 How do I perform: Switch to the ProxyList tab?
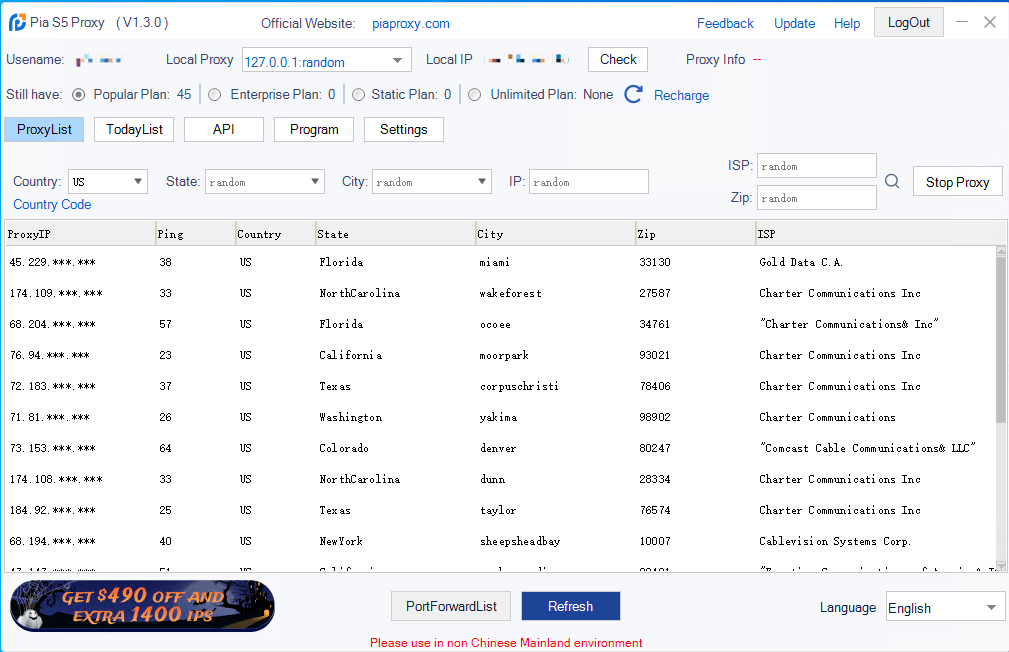pos(44,129)
